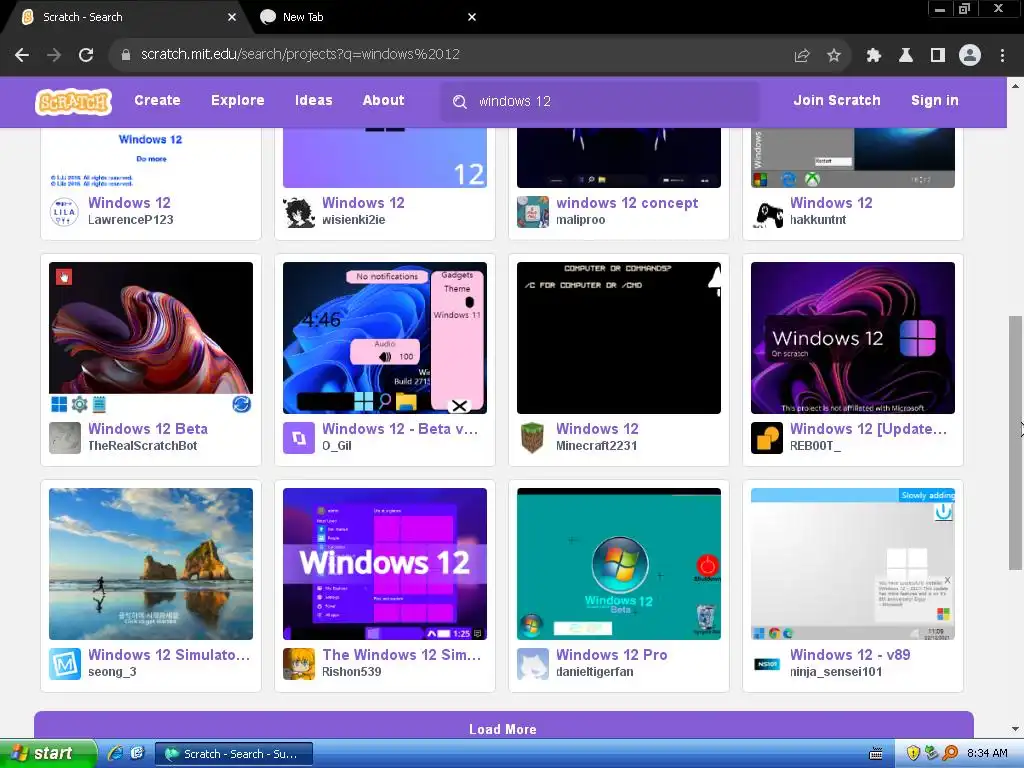Open Rishon539's avatar icon

[x=299, y=664]
